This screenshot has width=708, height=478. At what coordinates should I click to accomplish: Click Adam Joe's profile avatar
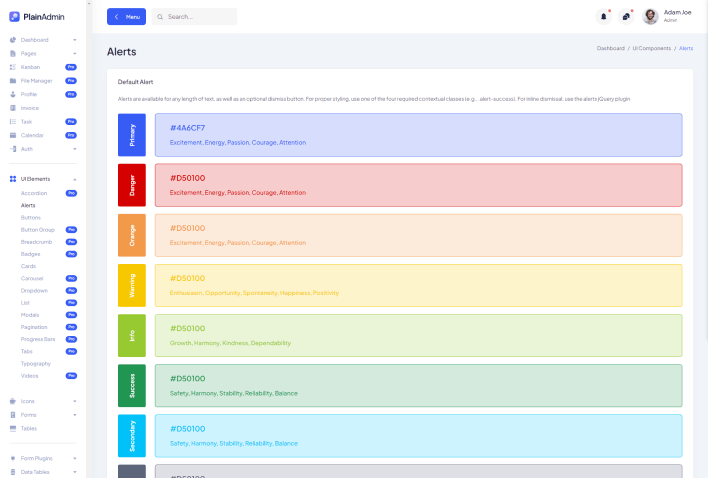(650, 16)
